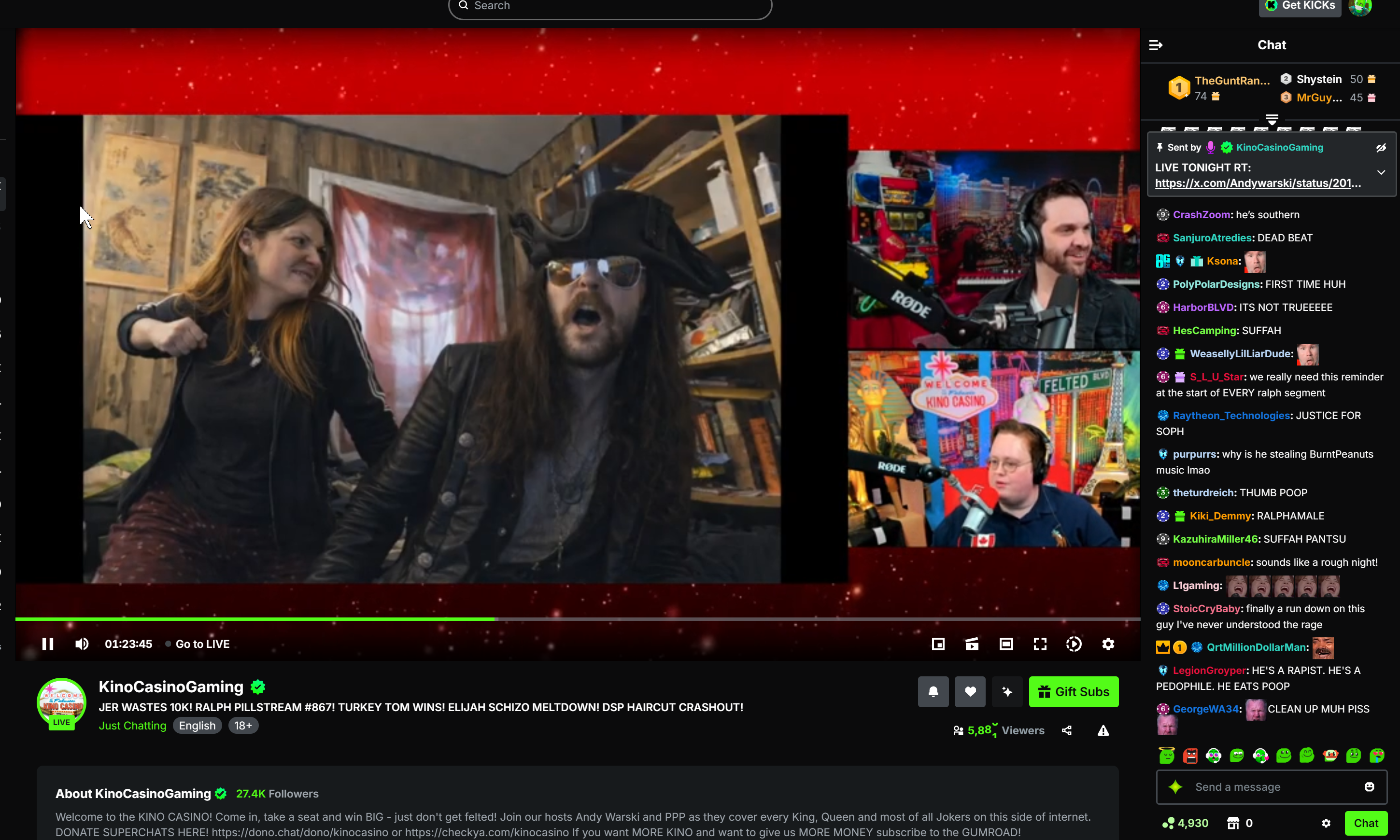
Task: Click HesCamping username in chat
Action: pyautogui.click(x=1204, y=331)
